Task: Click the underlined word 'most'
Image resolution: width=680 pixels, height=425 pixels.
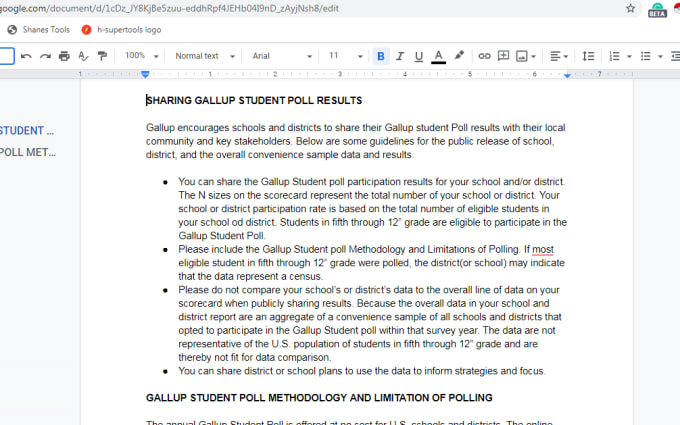Action: click(543, 249)
